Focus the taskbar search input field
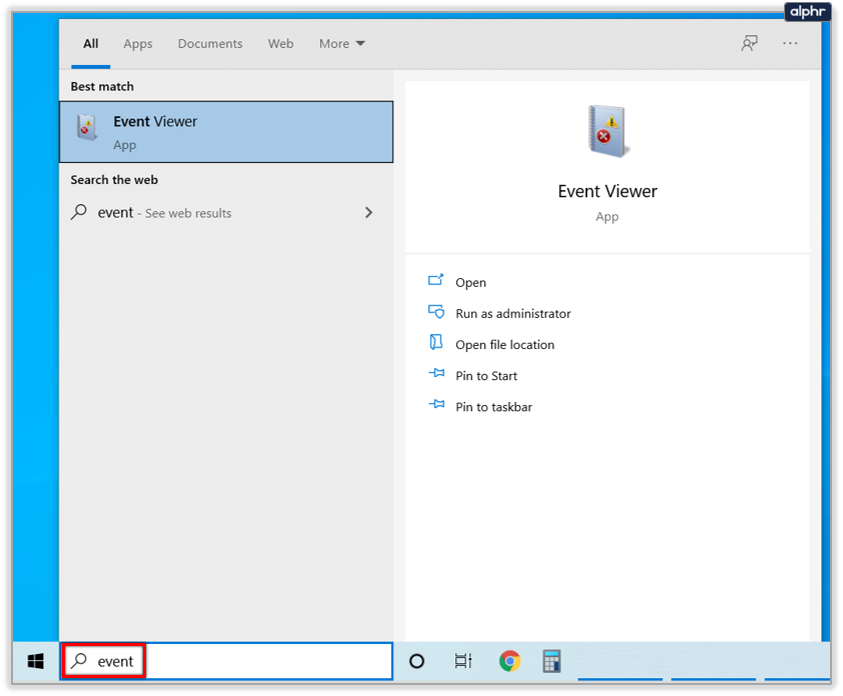843x696 pixels. 226,661
